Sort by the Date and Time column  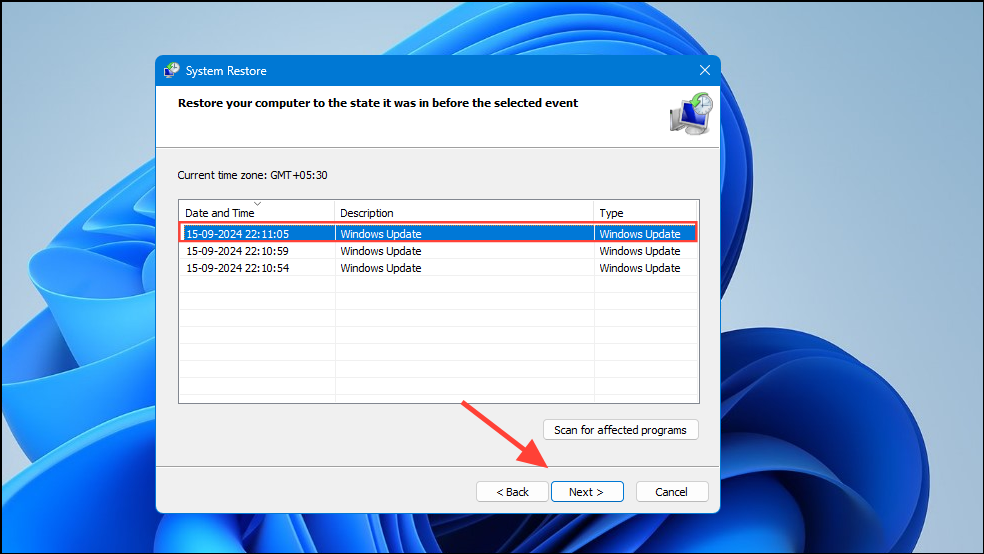[x=257, y=212]
